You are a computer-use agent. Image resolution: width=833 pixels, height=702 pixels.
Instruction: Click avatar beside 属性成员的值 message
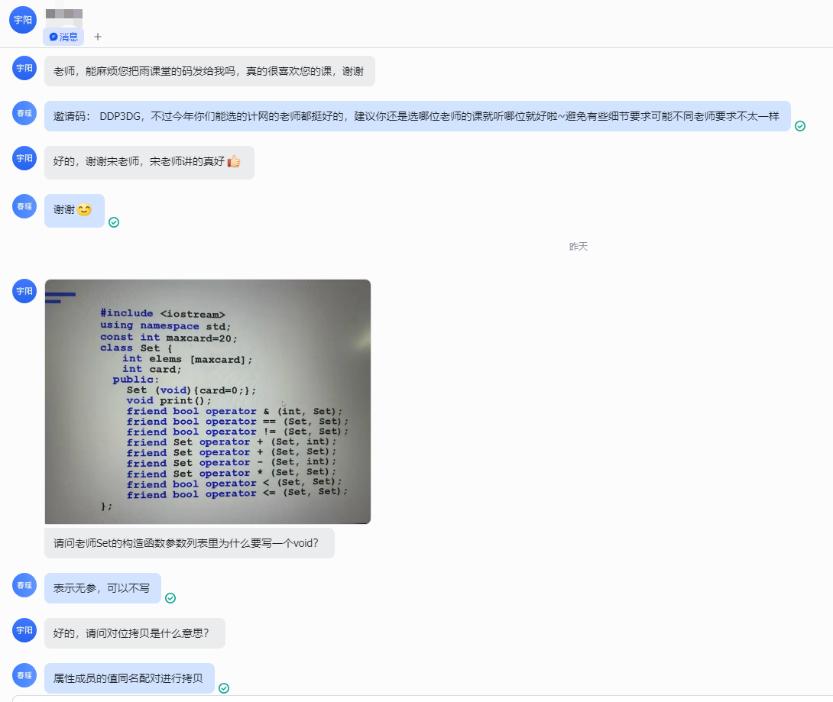click(24, 675)
